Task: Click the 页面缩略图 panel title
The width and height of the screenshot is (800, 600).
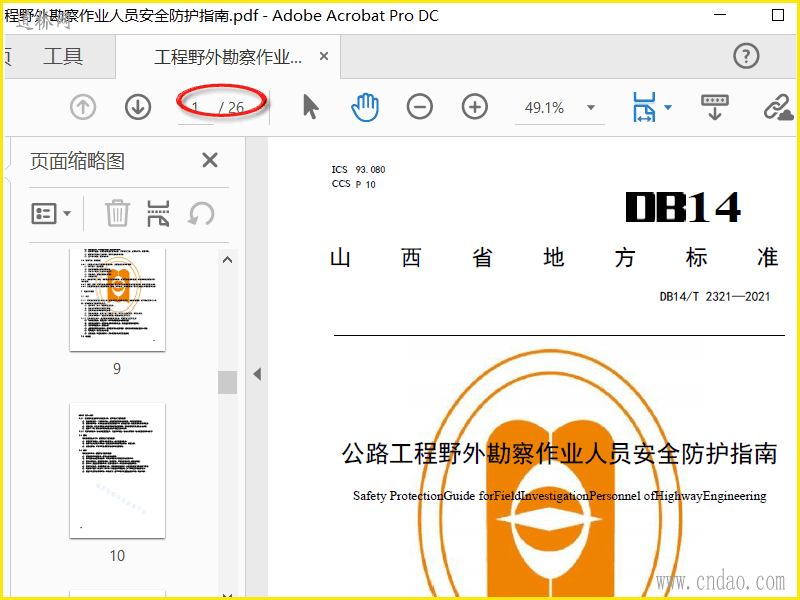Action: (x=78, y=161)
